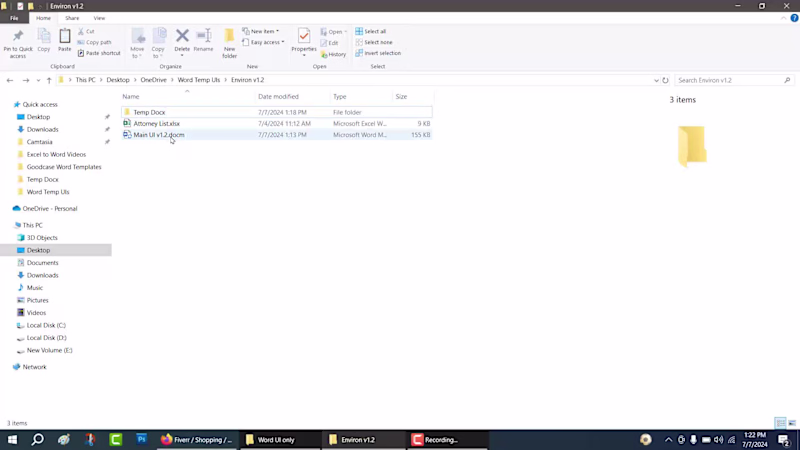
Task: Open the address bar history dropdown
Action: [x=656, y=80]
